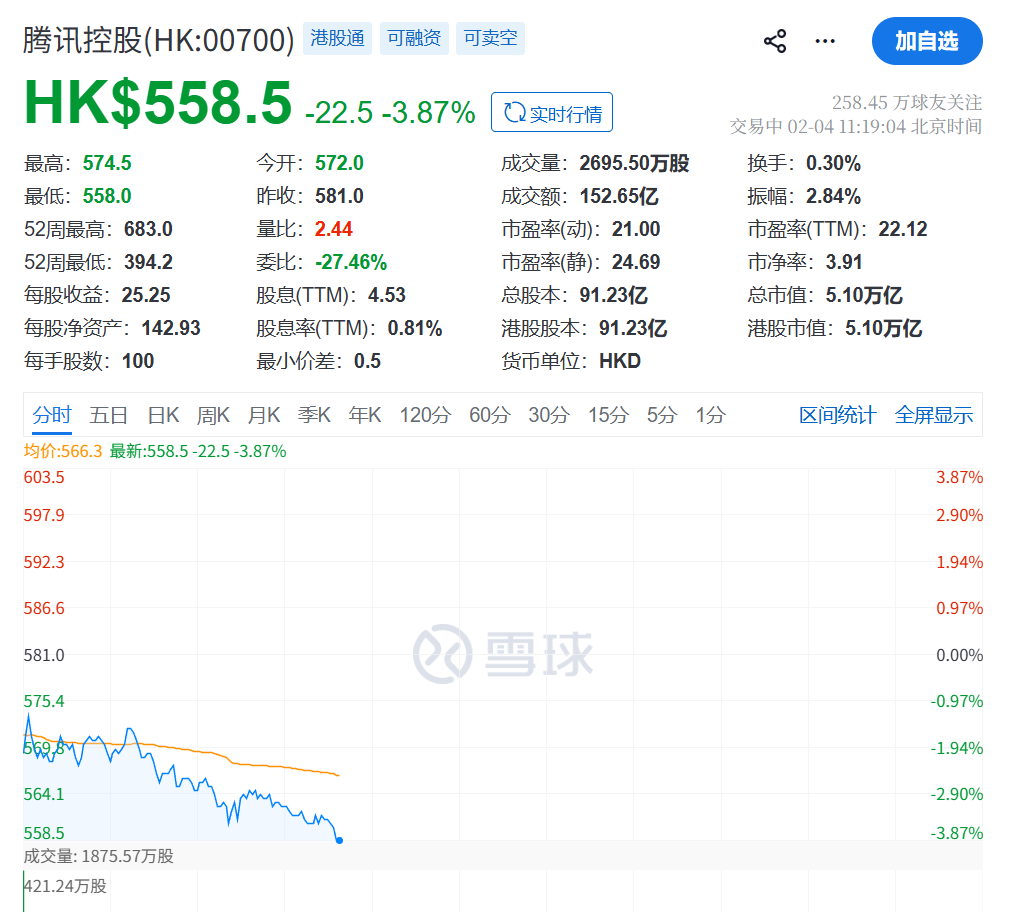Switch to the 日K chart tab
Viewport: 1026px width, 912px height.
tap(162, 413)
